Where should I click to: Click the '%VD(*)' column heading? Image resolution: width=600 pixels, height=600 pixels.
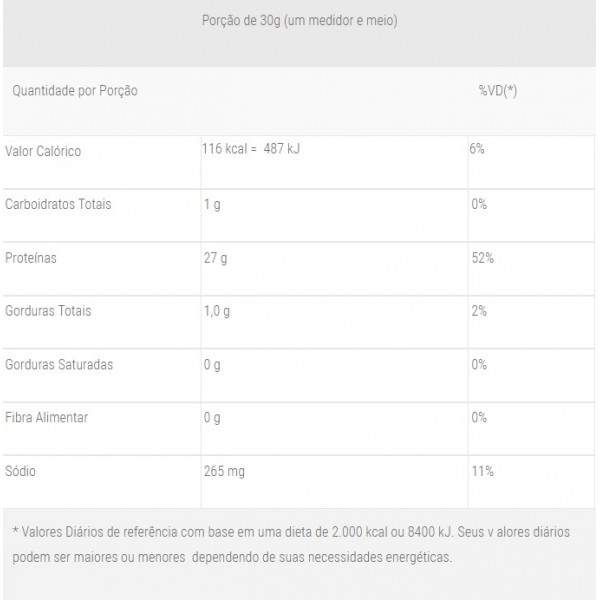(498, 91)
